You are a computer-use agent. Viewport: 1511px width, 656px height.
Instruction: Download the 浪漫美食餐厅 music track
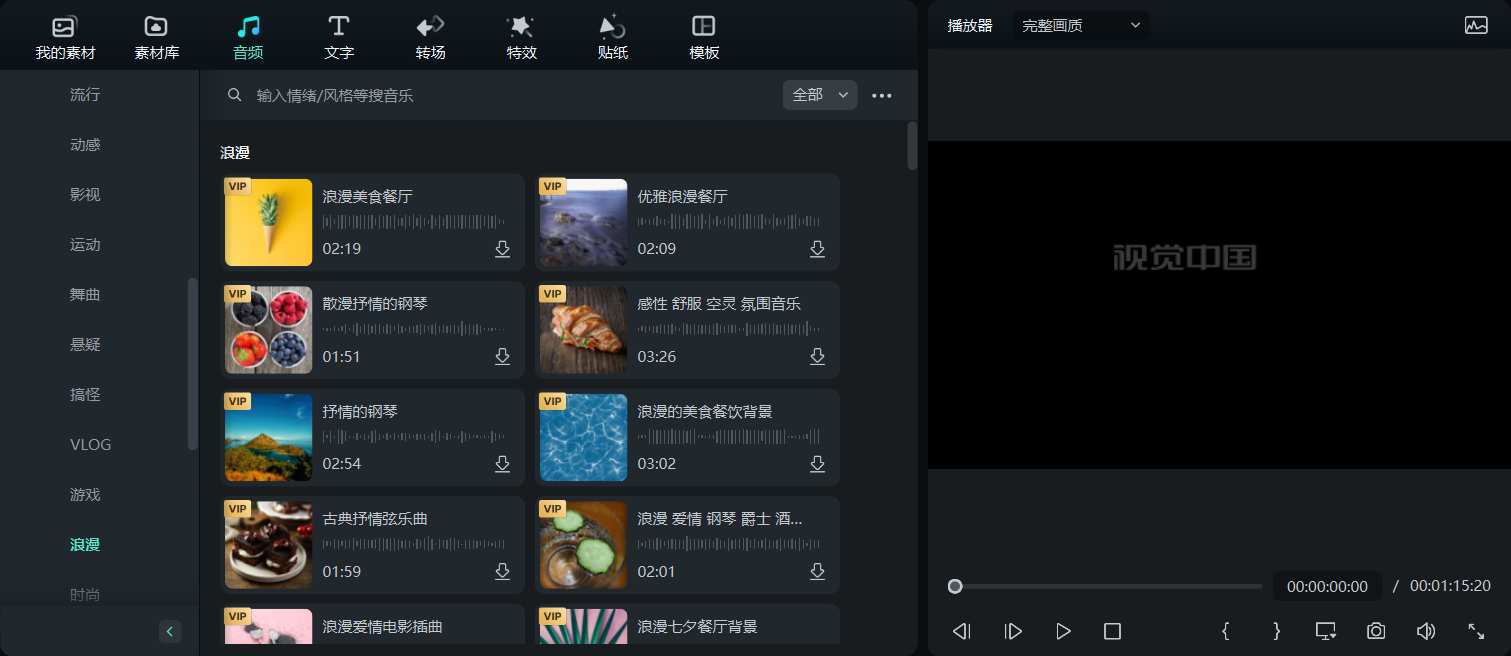tap(502, 249)
